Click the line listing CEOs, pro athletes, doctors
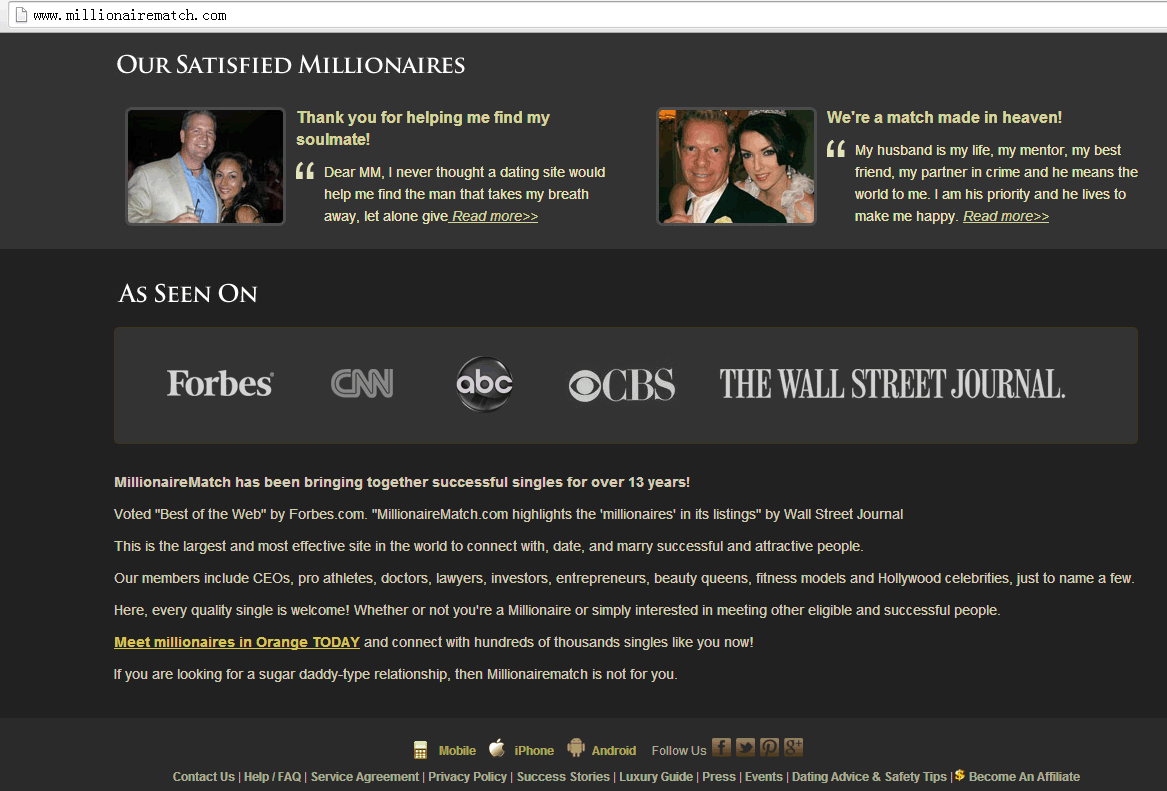 click(624, 578)
